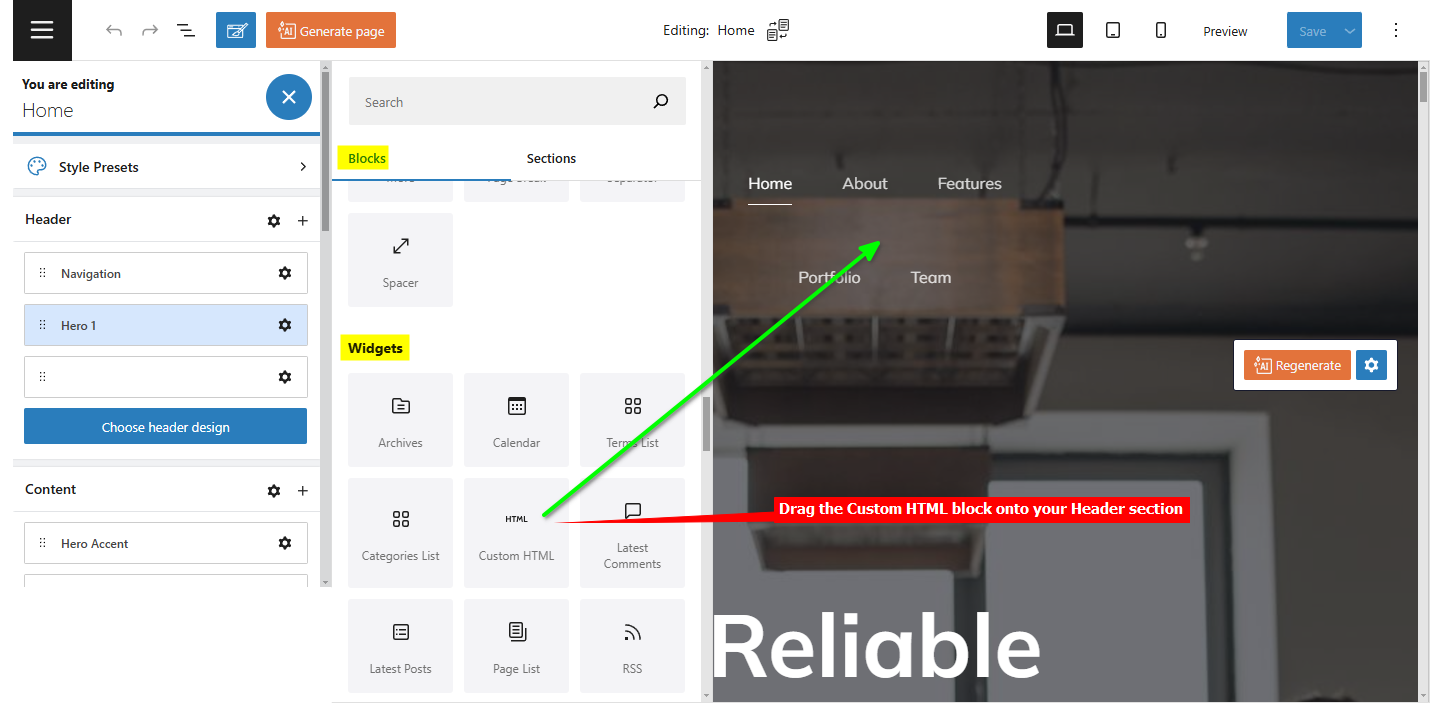Click the Reliable heading text

(876, 647)
